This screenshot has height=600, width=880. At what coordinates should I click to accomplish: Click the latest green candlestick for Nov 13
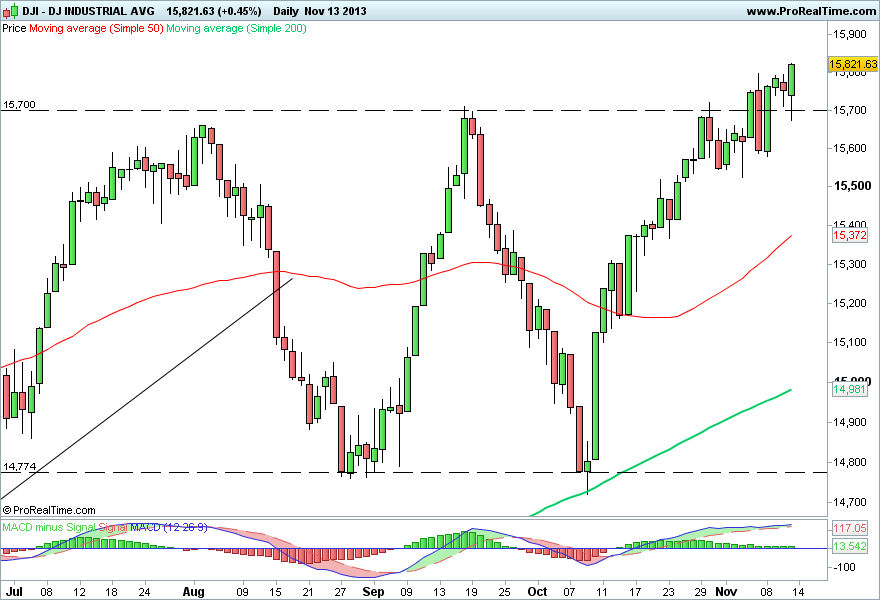tap(792, 80)
